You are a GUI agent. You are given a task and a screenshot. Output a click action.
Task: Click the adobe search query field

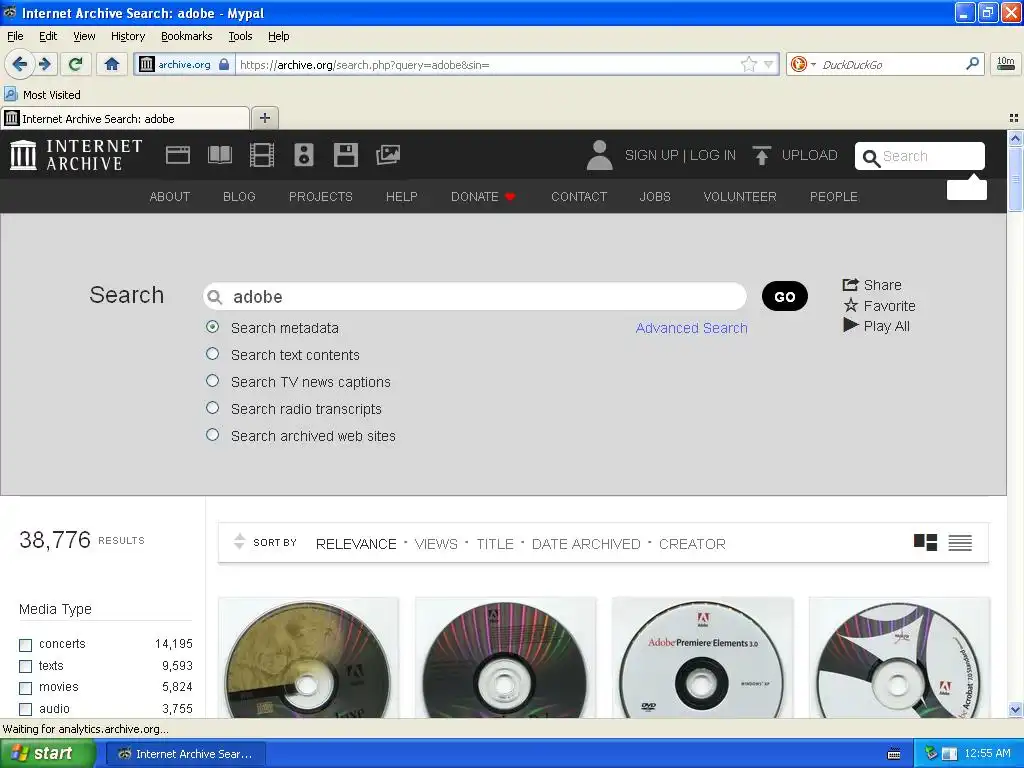tap(475, 296)
